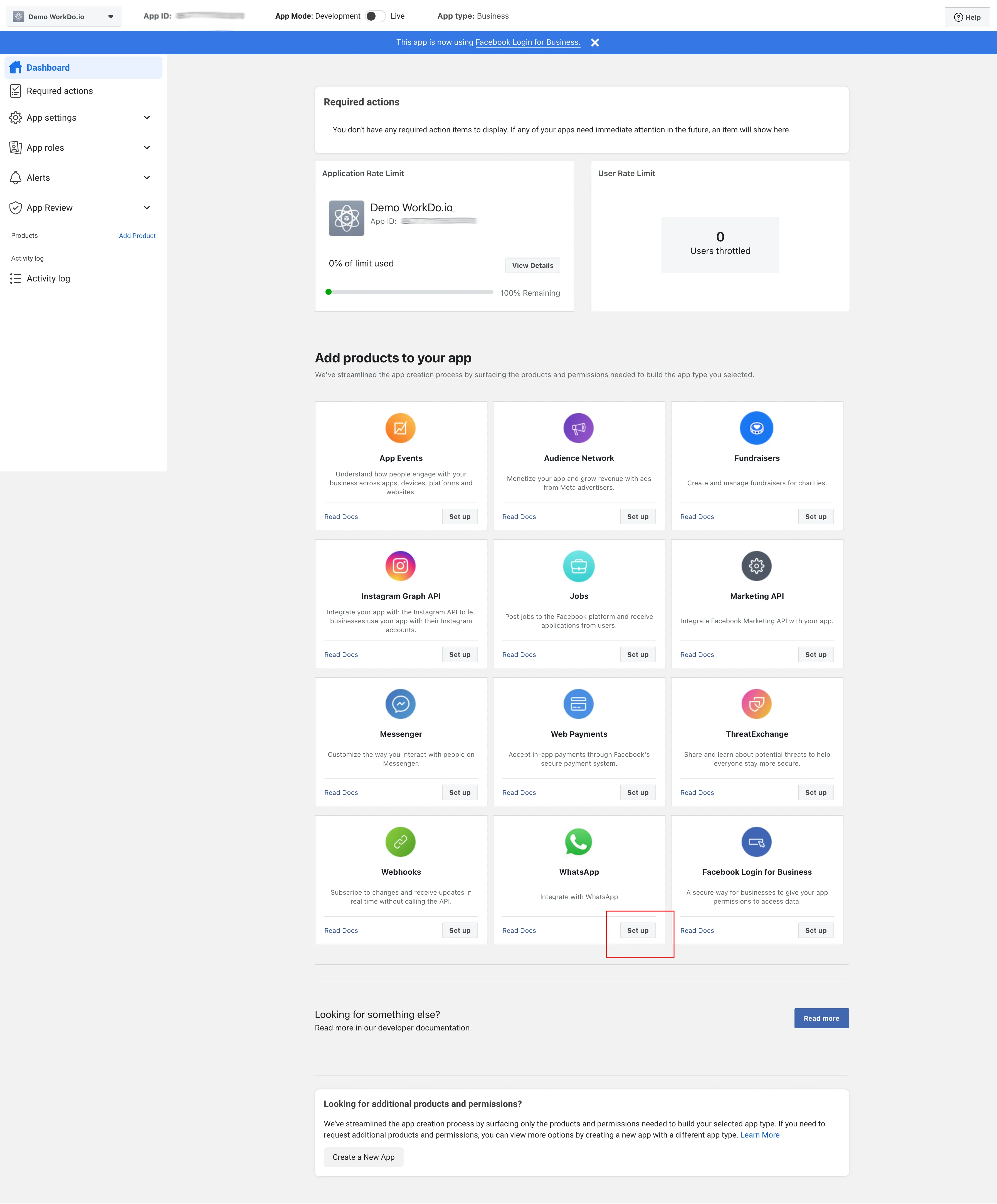
Task: Click the App Events product icon
Action: pos(400,428)
